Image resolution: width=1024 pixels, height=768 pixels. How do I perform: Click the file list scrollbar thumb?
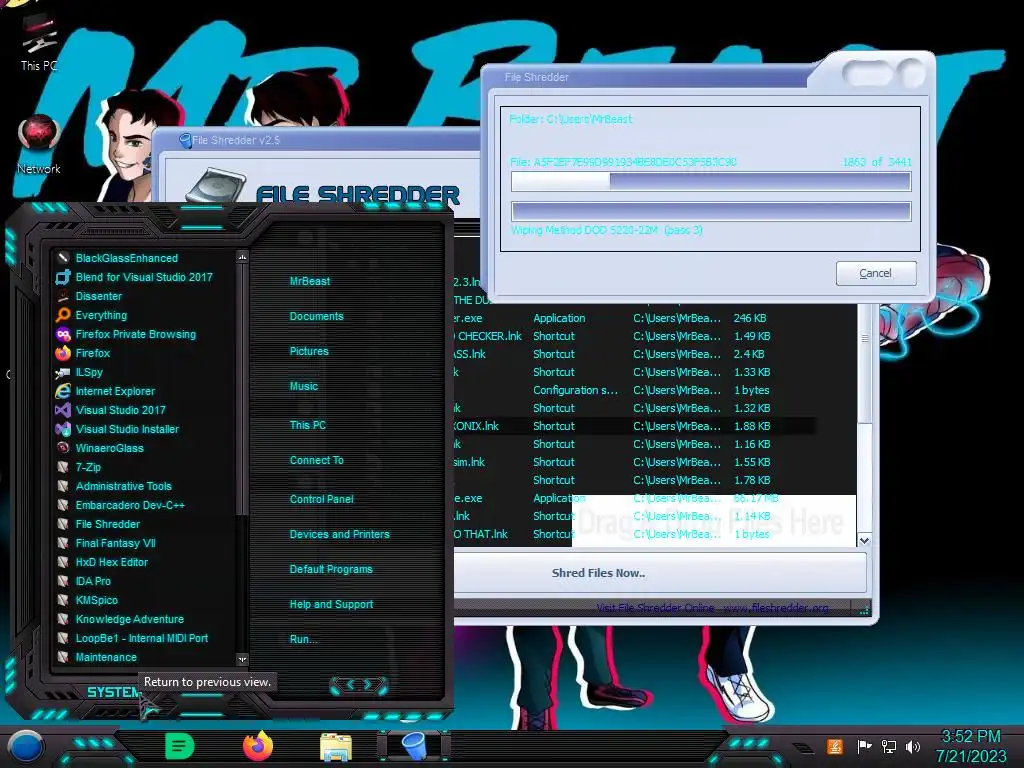click(864, 366)
